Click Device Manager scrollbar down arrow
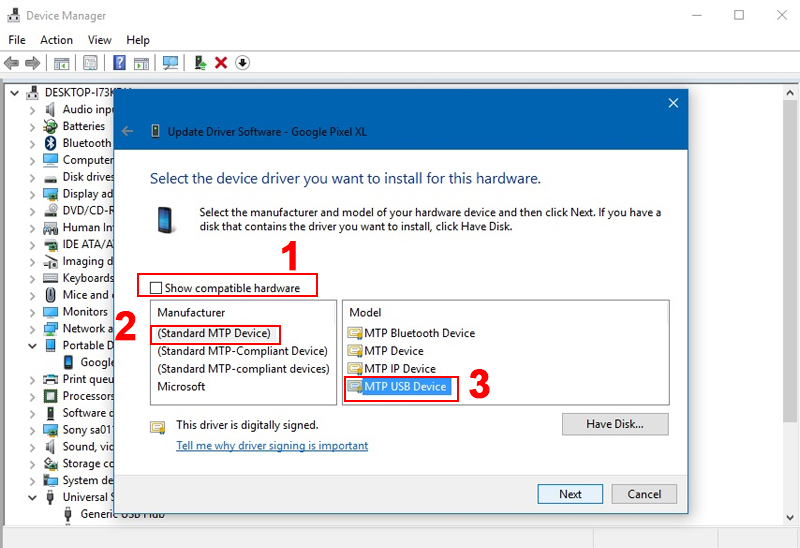Screen dimensions: 800x548 pos(790,517)
